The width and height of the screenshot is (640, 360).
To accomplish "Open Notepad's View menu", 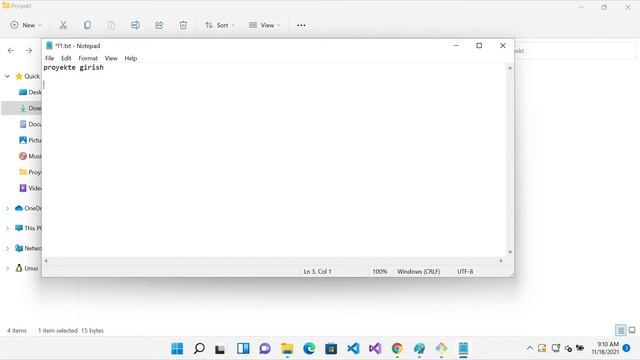I will pos(111,58).
